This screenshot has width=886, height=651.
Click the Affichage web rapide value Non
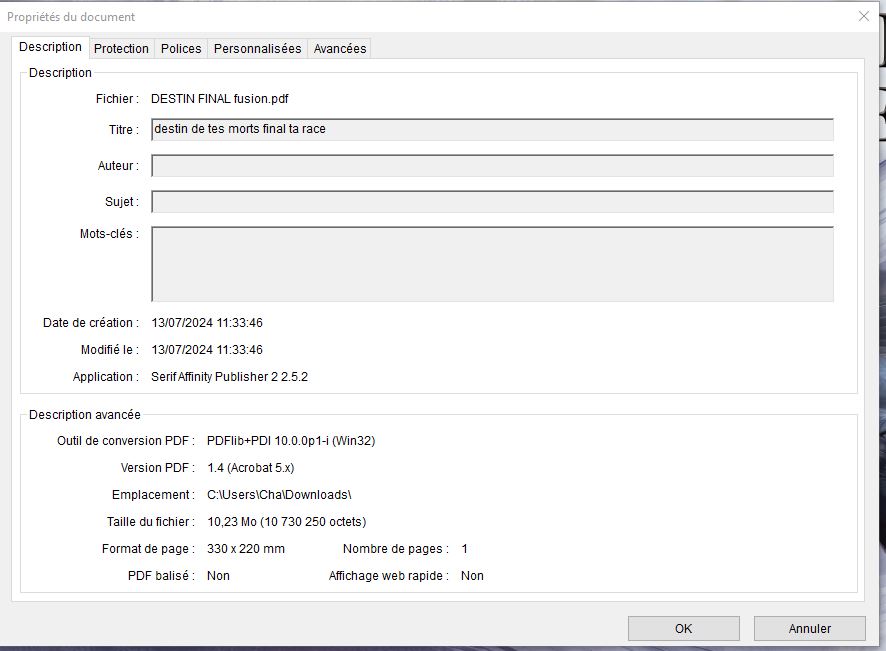(472, 576)
